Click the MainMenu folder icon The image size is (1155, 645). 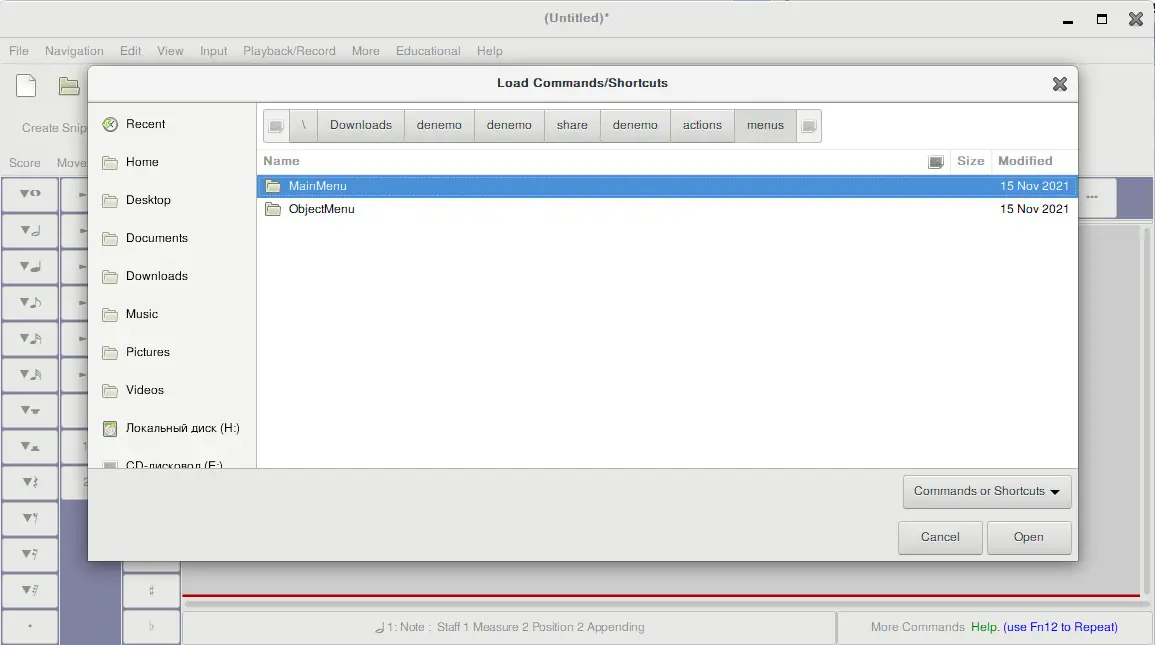pos(273,186)
